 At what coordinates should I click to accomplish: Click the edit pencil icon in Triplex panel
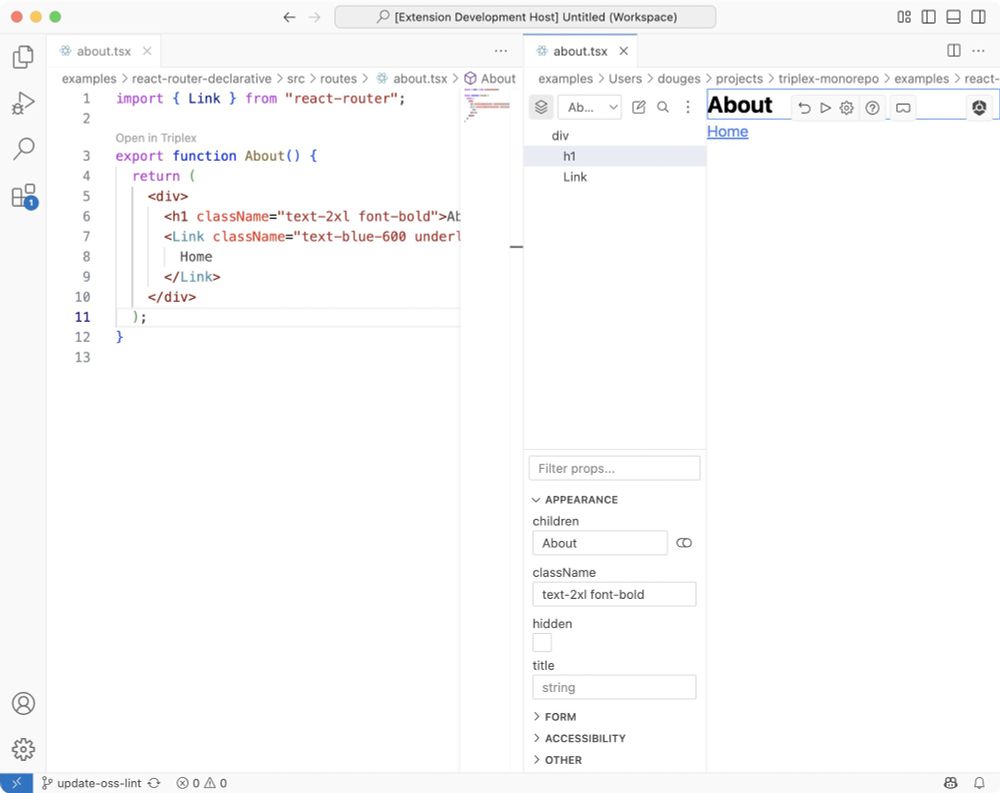tap(638, 107)
